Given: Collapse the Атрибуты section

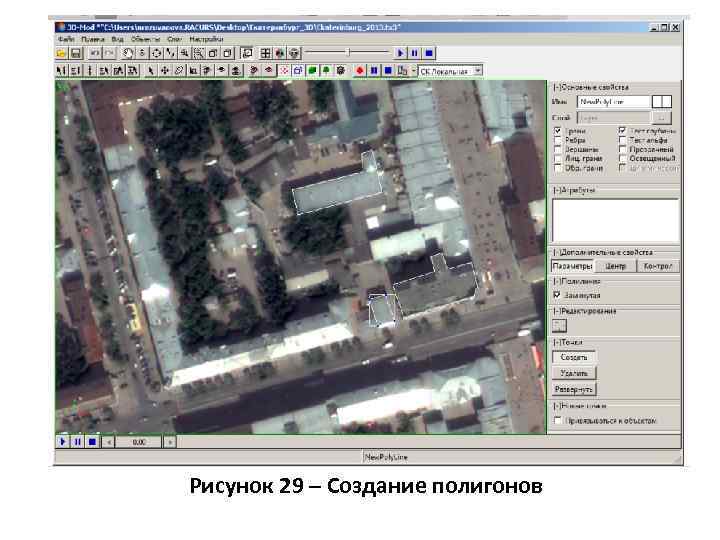Looking at the screenshot, I should pos(557,190).
